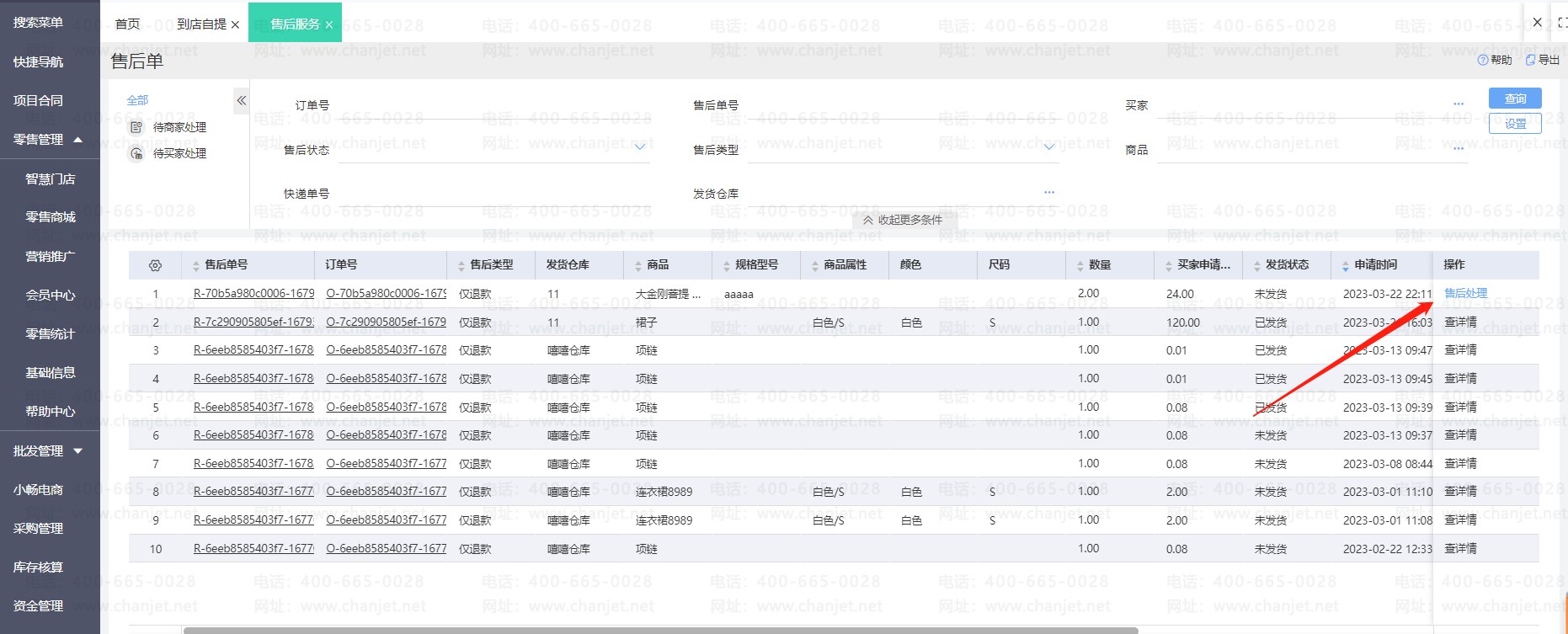Select the 全部 filter
This screenshot has height=634, width=1568.
tap(137, 100)
